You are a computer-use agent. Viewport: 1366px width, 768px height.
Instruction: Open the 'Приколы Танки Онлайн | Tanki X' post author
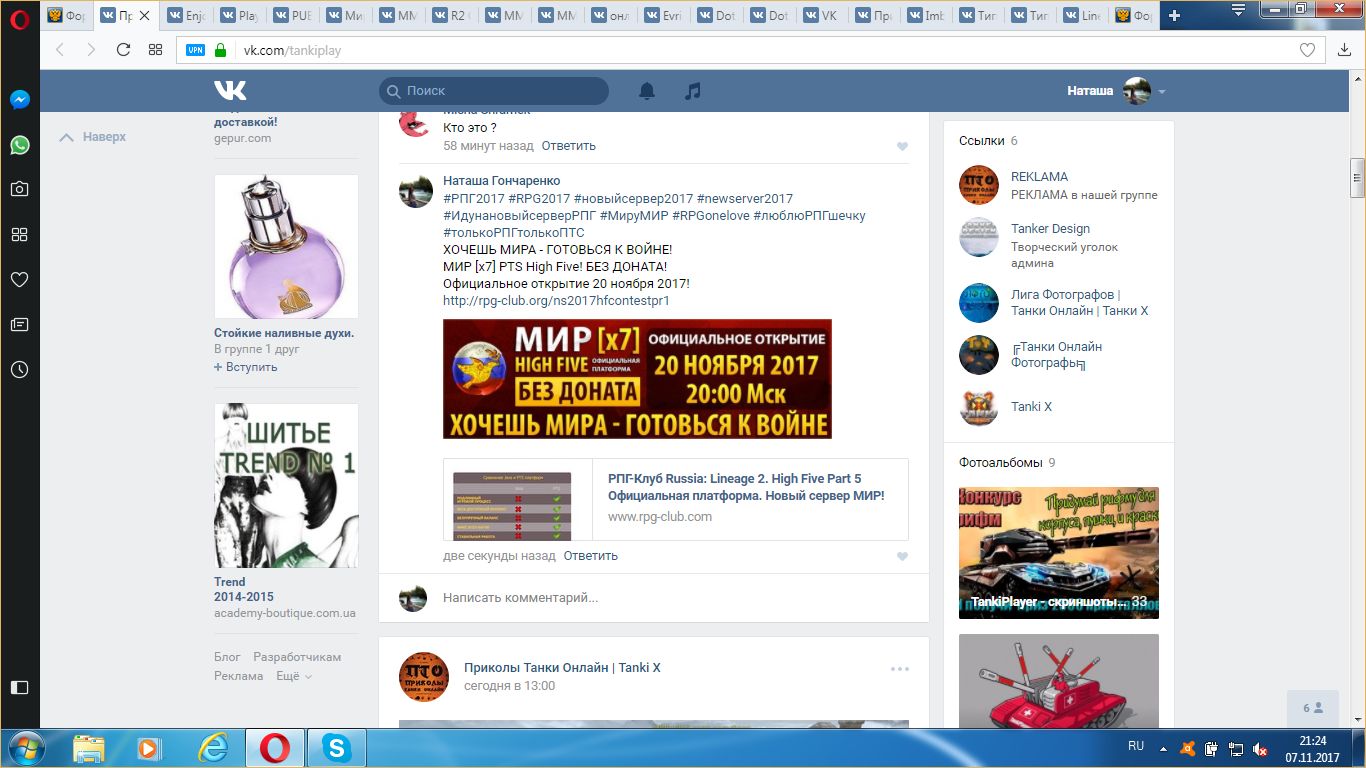pyautogui.click(x=562, y=668)
